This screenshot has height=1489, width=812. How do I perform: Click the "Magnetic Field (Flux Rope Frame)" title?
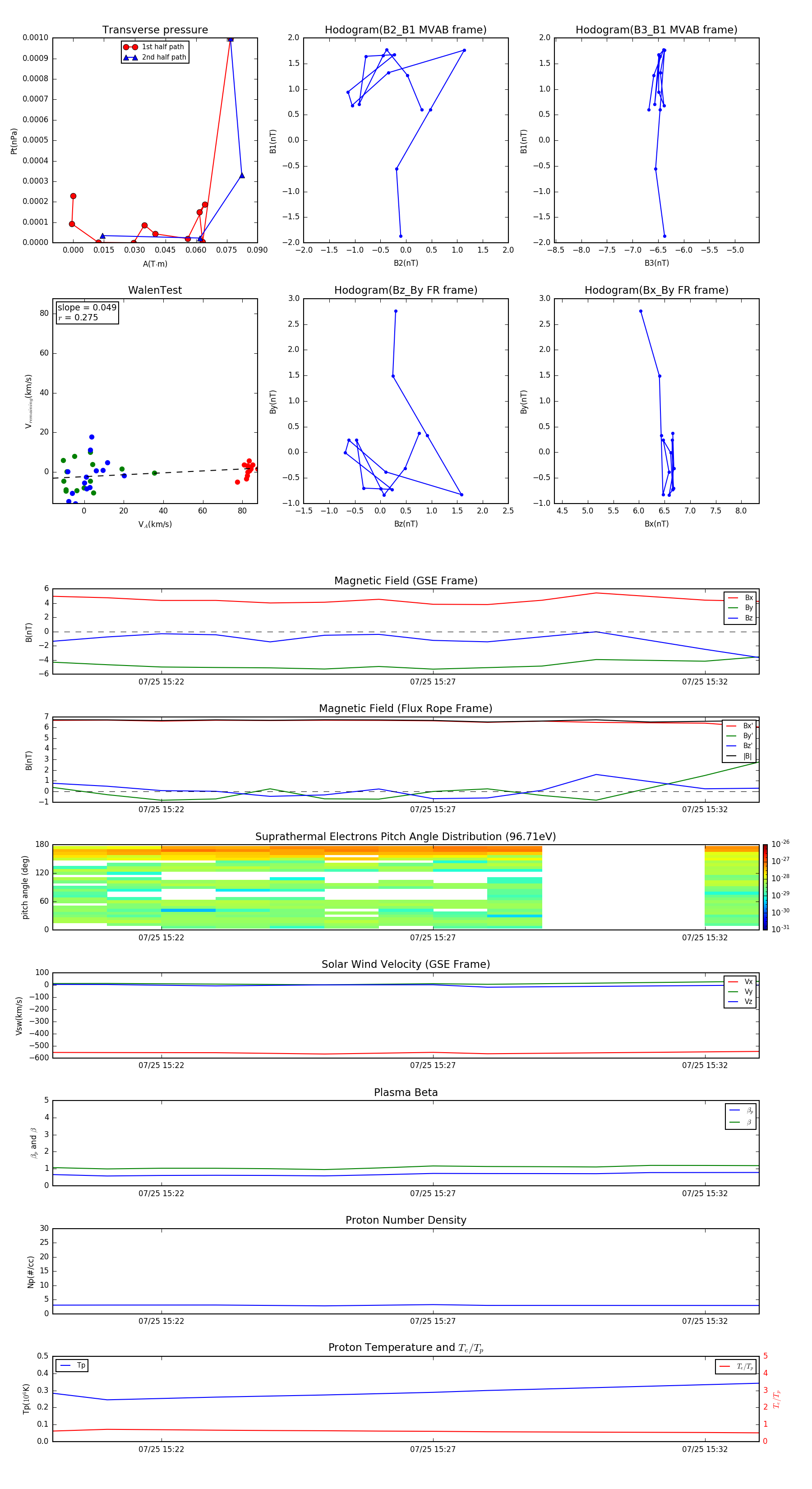click(406, 709)
